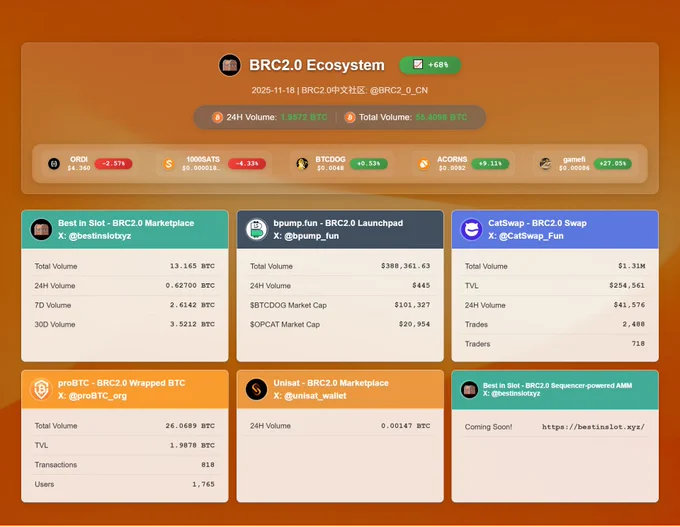The width and height of the screenshot is (680, 527).
Task: Click the gamefi token icon
Action: [545, 164]
